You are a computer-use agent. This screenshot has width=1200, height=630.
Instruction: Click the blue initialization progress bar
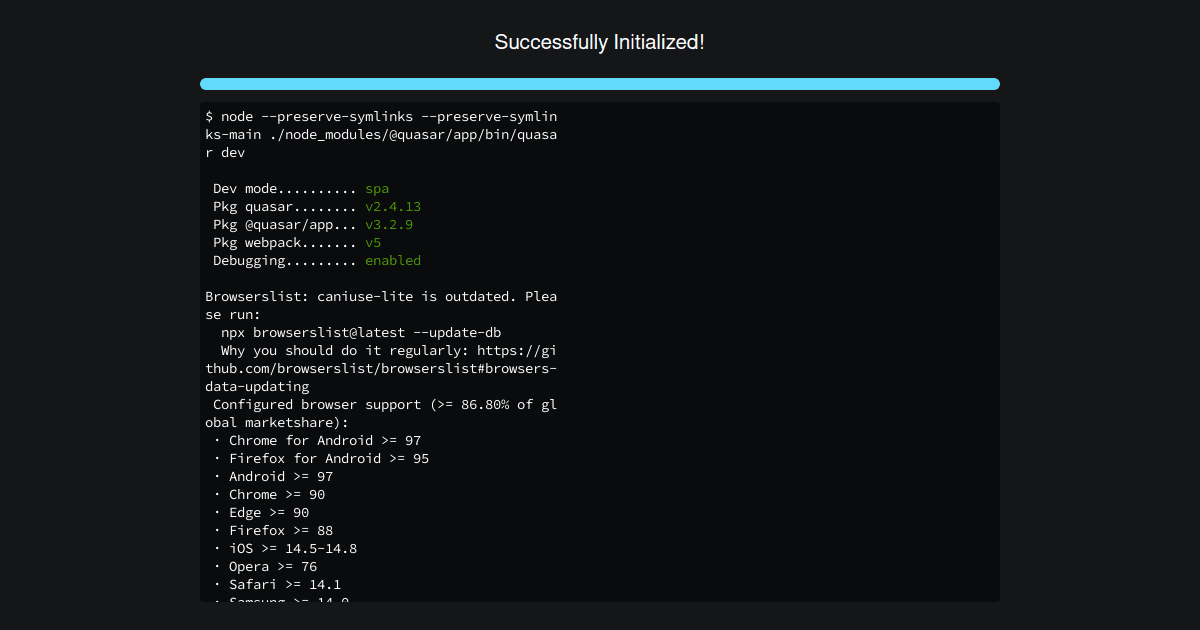point(600,84)
